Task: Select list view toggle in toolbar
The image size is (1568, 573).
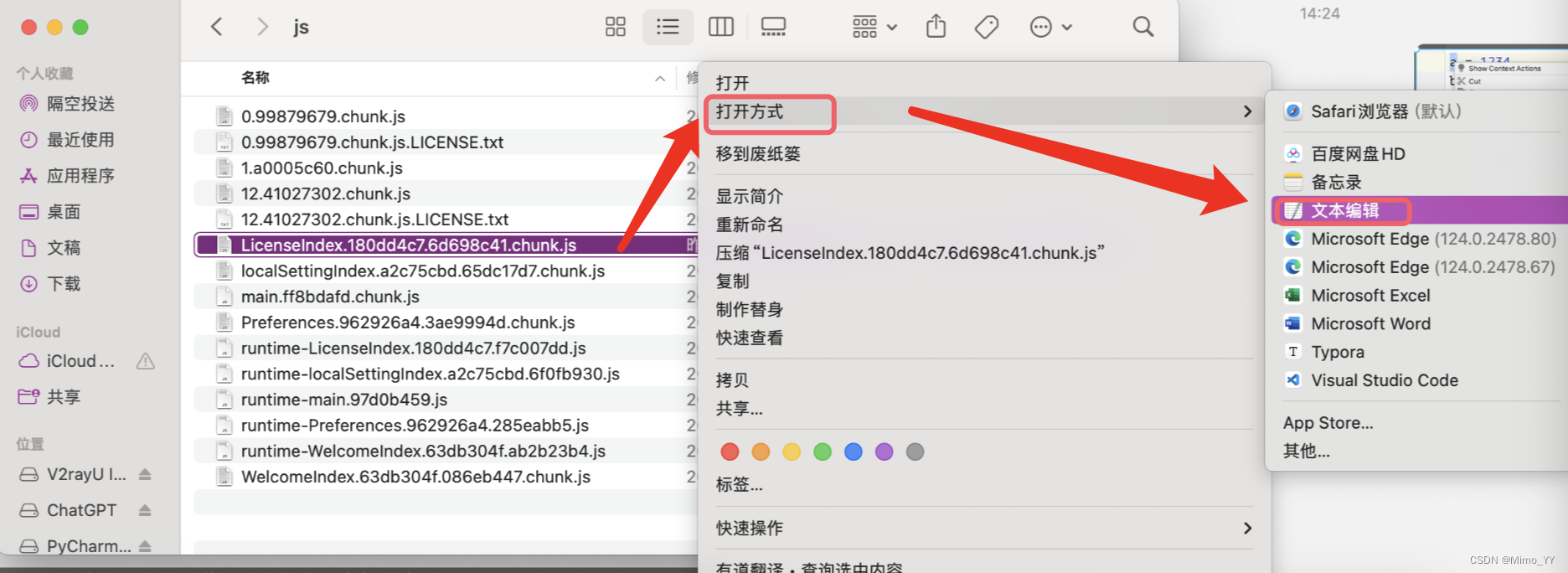Action: [668, 28]
